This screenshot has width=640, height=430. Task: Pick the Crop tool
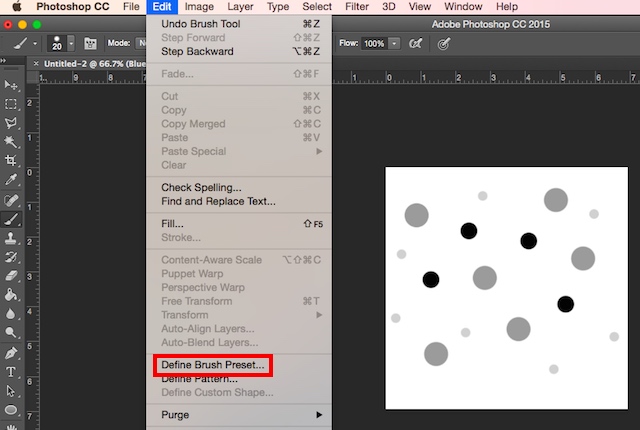(x=12, y=160)
